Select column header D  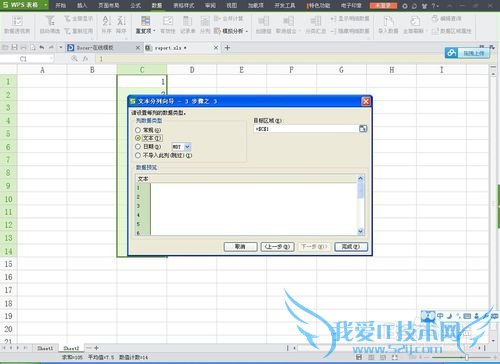(192, 70)
